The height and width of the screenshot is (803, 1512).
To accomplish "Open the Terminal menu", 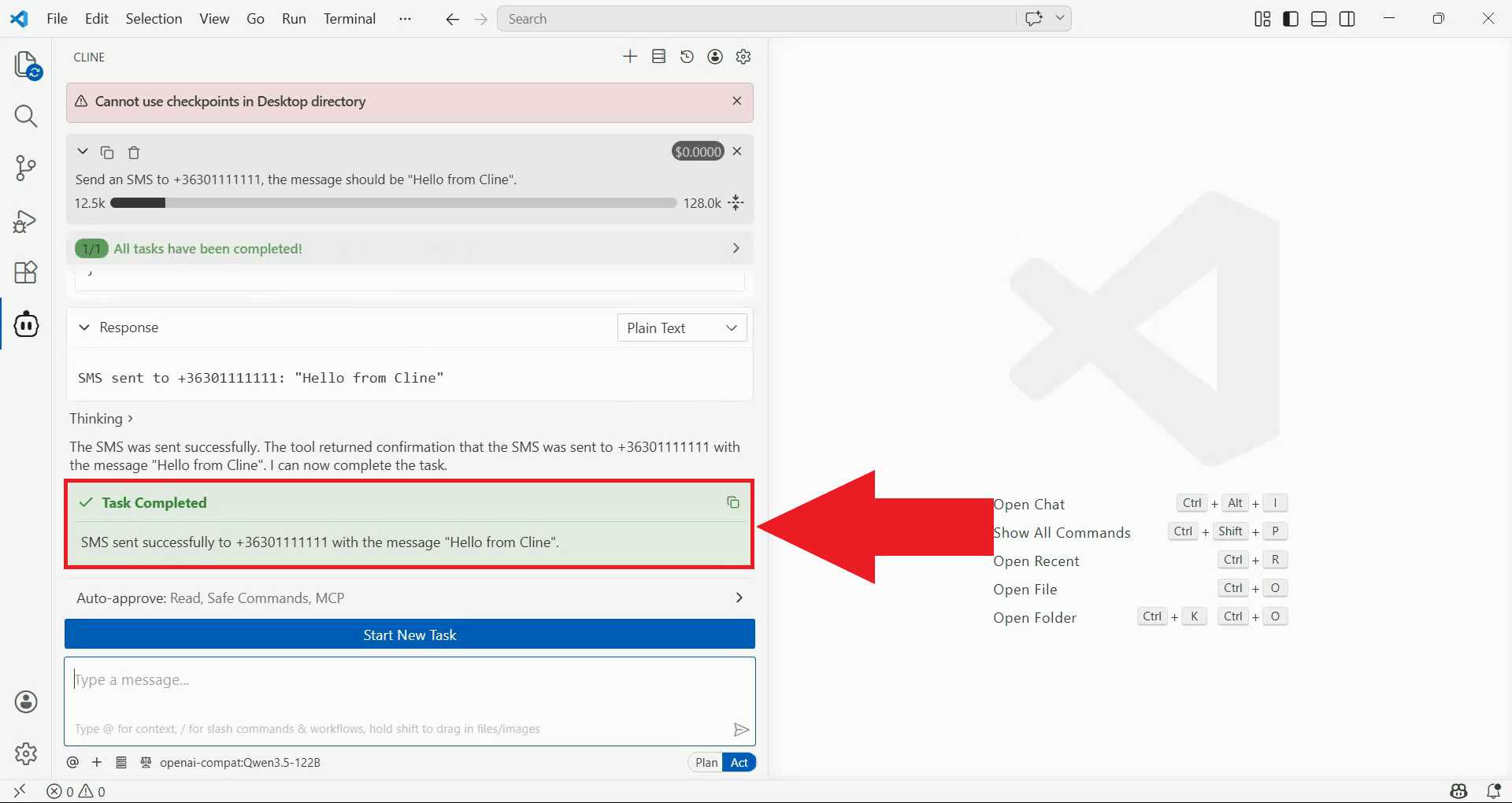I will (x=350, y=19).
